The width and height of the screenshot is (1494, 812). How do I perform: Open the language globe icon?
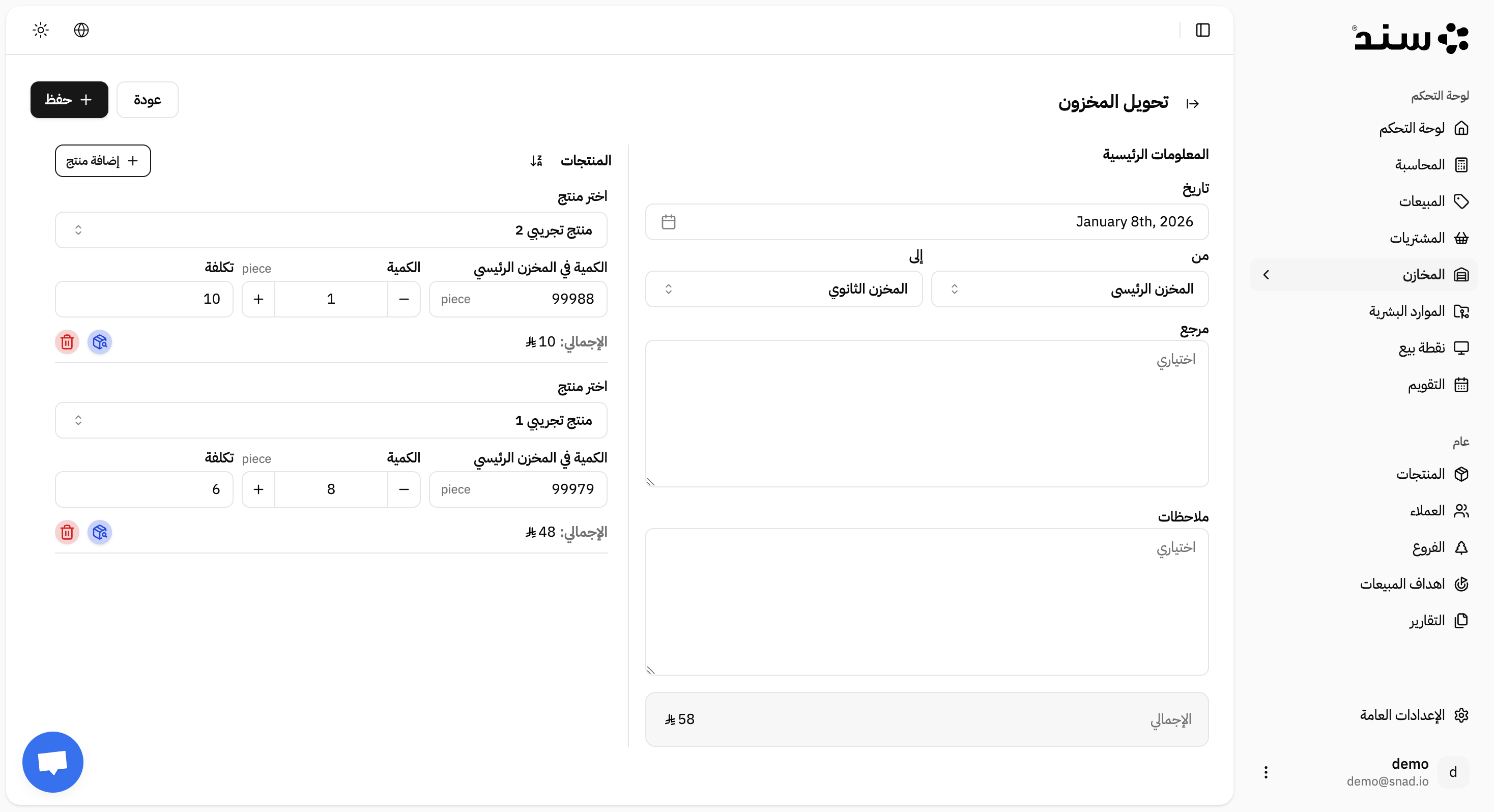(x=81, y=30)
